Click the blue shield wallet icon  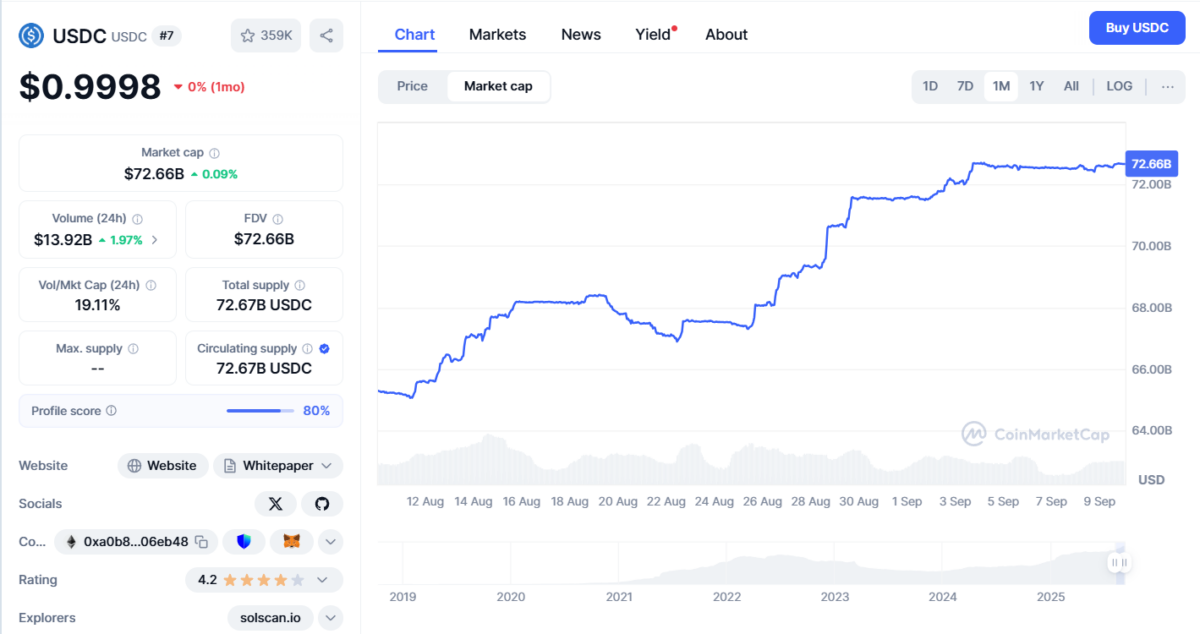[x=244, y=542]
